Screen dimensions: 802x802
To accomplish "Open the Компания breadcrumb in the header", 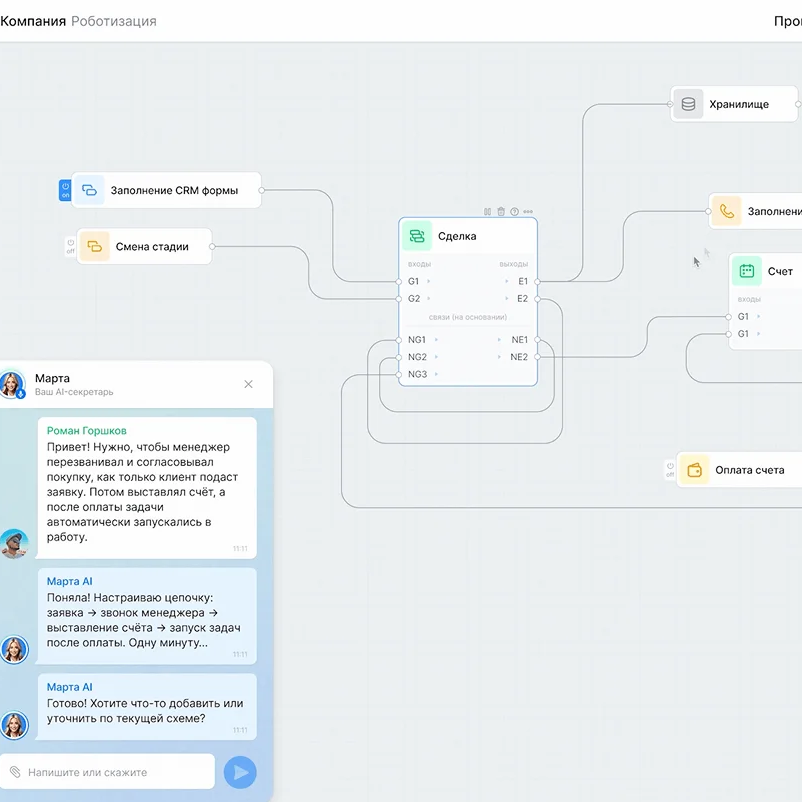I will tap(33, 21).
